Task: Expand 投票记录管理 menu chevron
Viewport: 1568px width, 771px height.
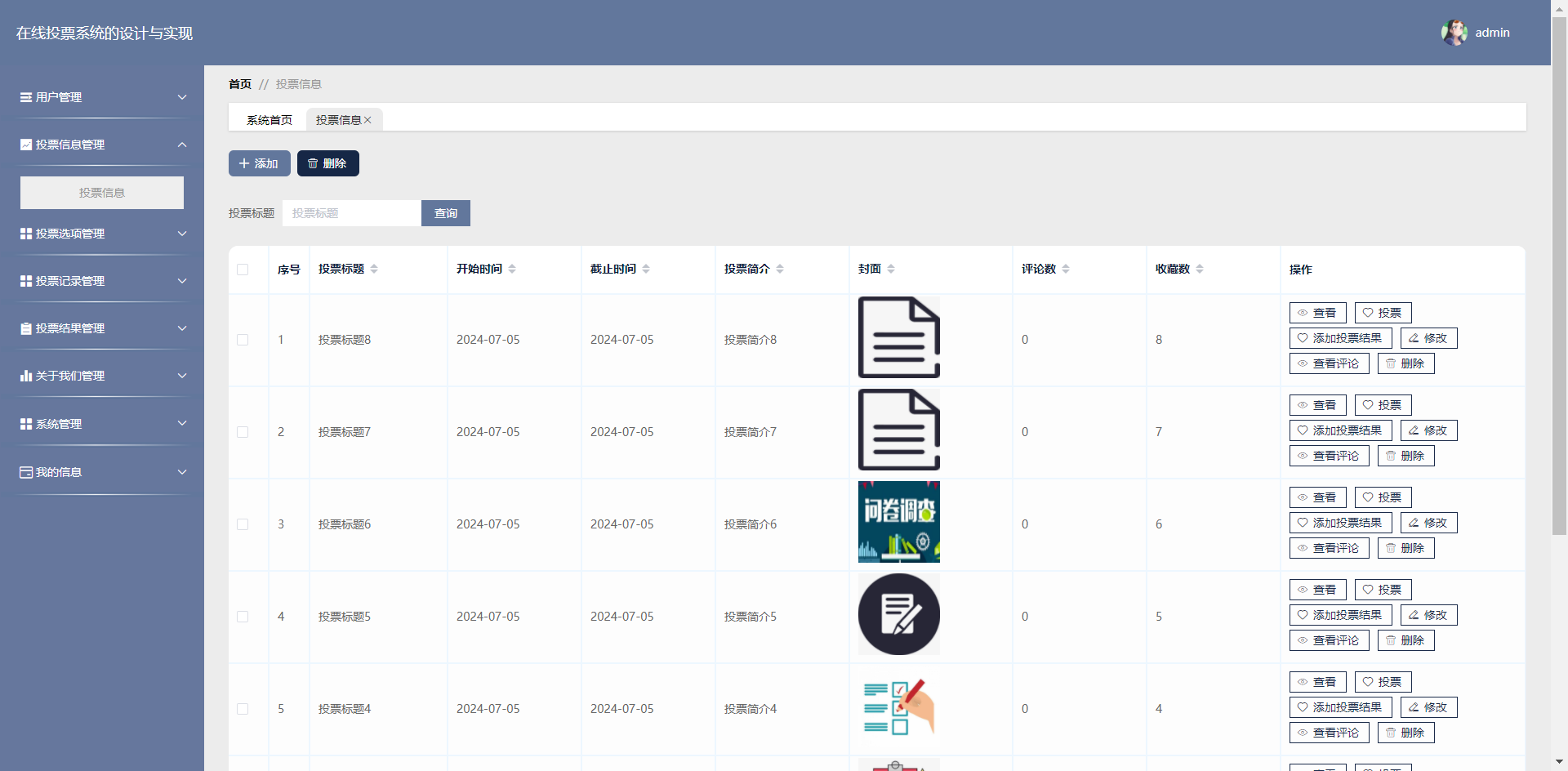Action: [182, 281]
